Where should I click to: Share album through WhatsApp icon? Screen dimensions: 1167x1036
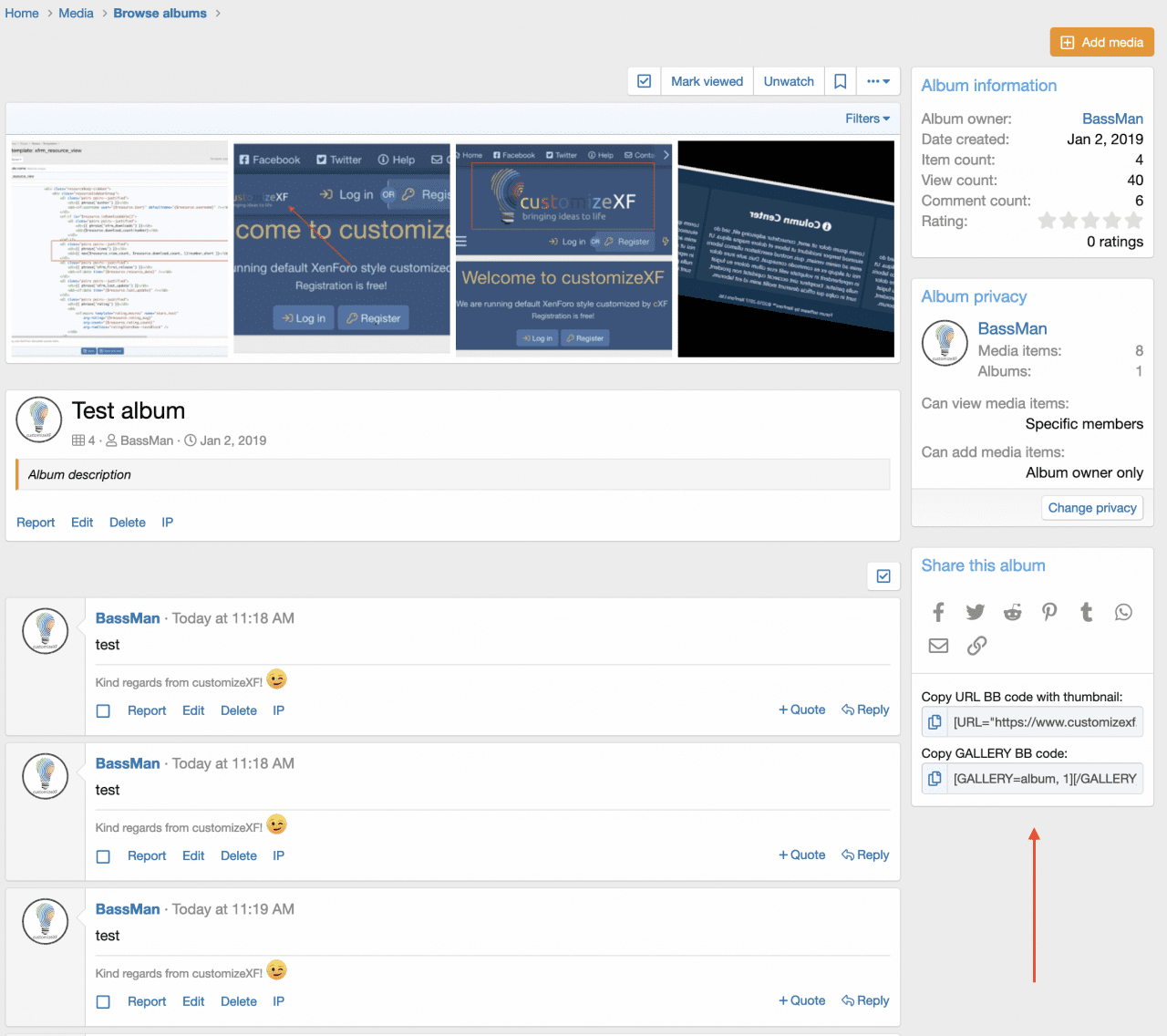tap(1123, 612)
